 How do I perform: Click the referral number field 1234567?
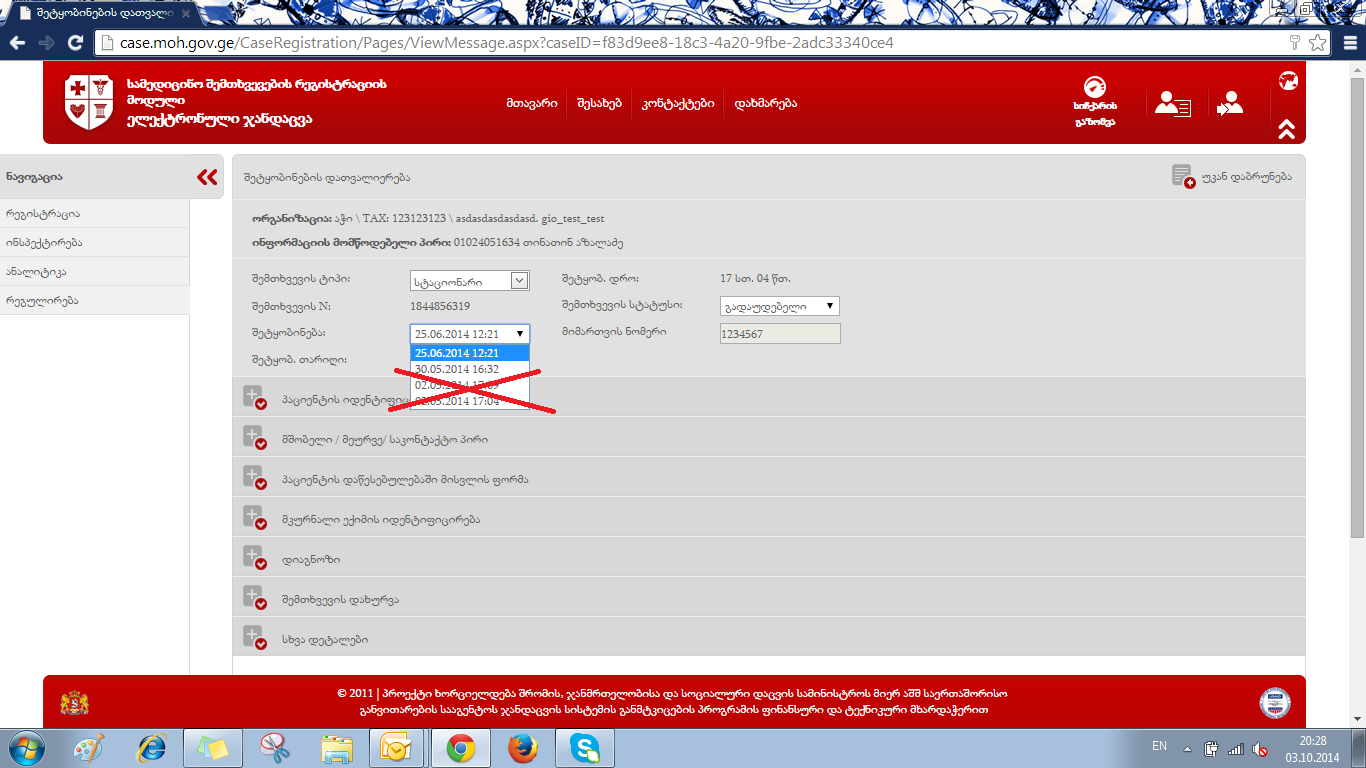tap(779, 334)
